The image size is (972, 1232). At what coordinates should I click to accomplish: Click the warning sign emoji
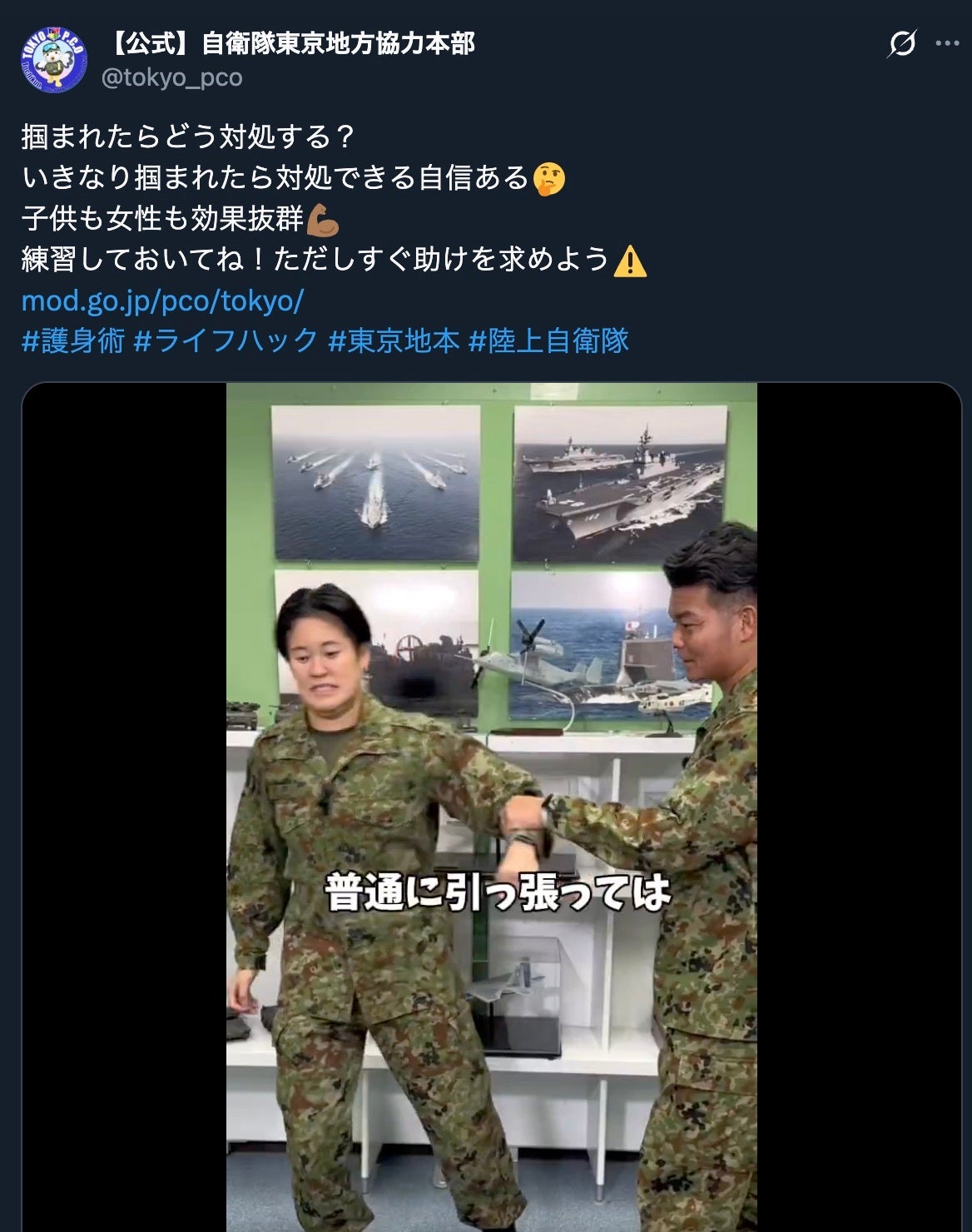[630, 261]
